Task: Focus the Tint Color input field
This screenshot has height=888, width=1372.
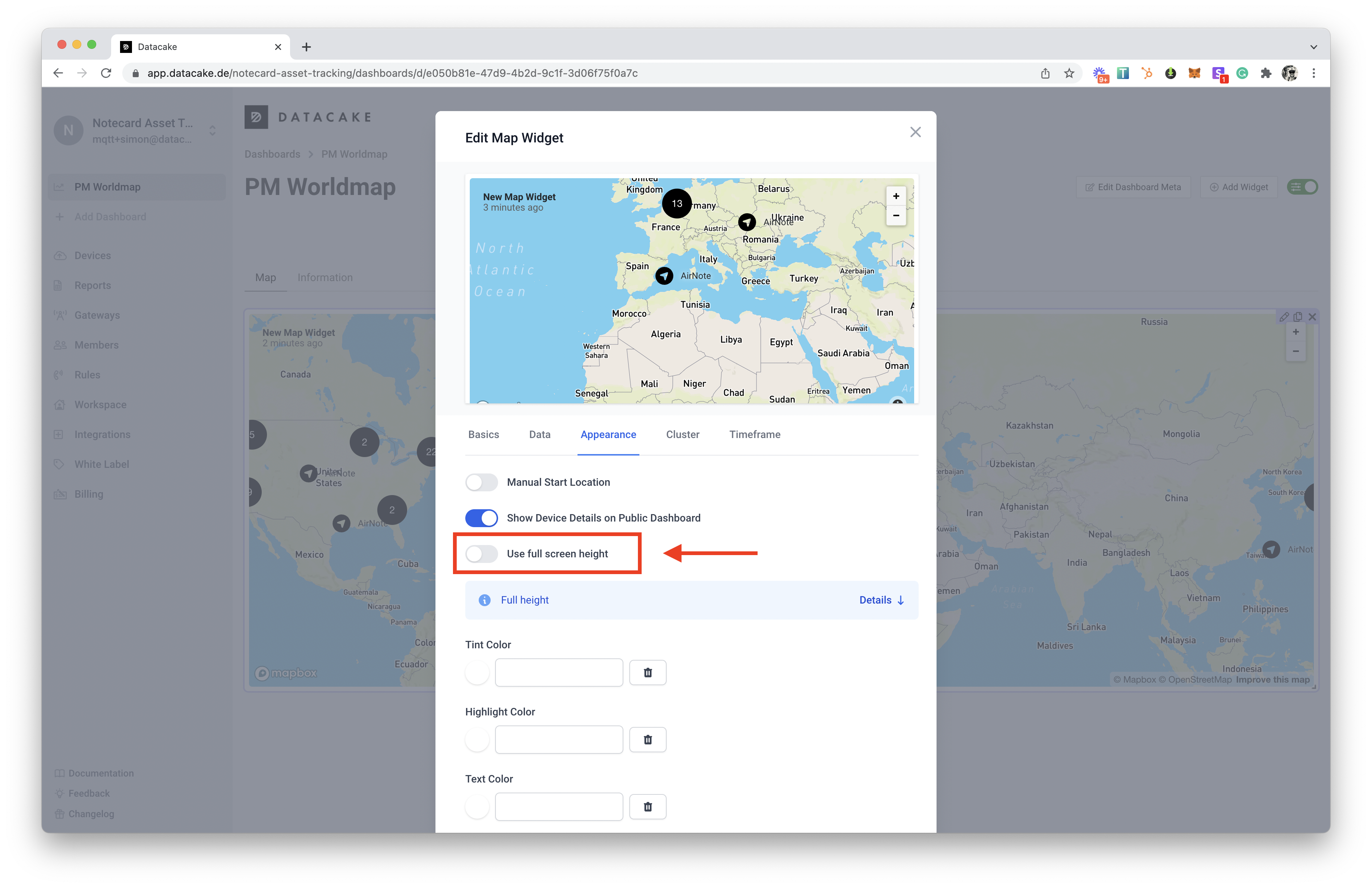Action: [x=558, y=673]
